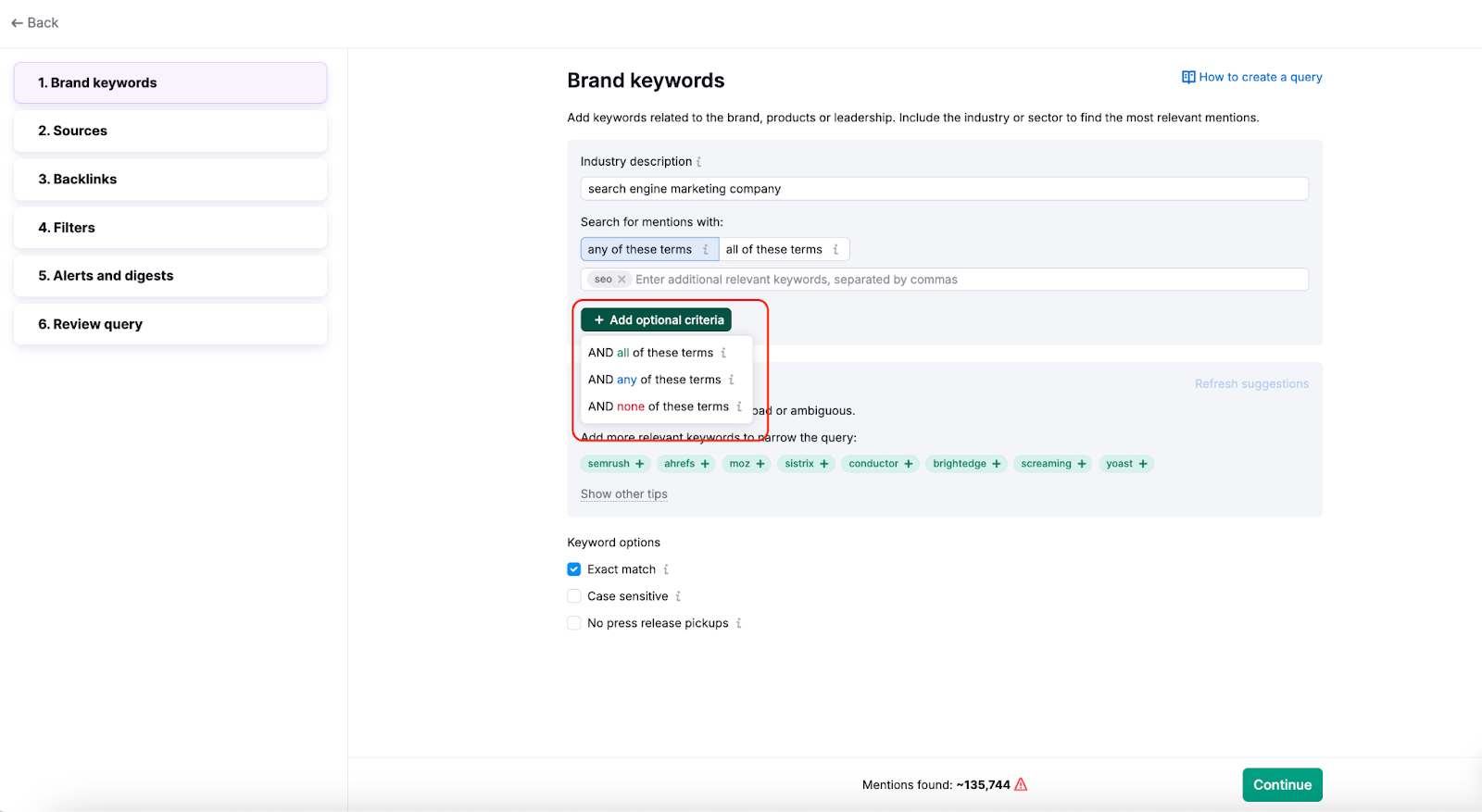
Task: Choose AND none of these terms
Action: 659,406
